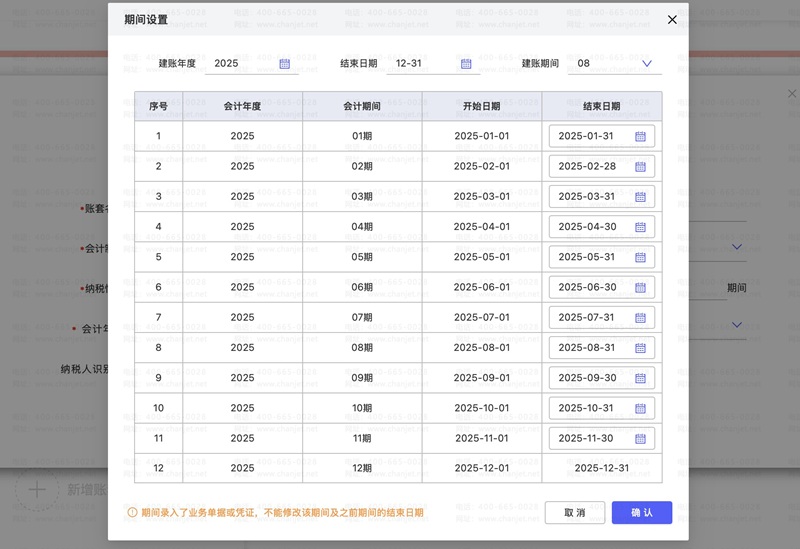Open calendar for 建账年度 2025 field

285,64
